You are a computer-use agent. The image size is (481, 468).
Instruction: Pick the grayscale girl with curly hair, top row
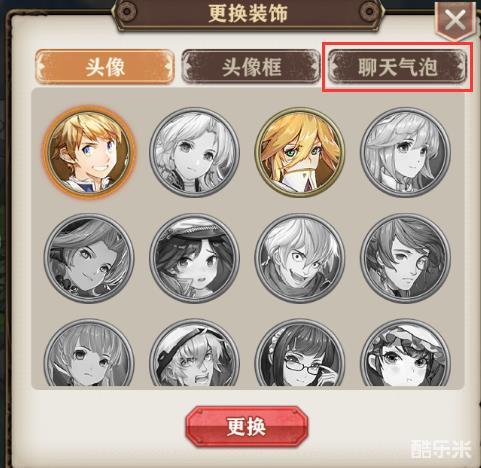(x=194, y=152)
